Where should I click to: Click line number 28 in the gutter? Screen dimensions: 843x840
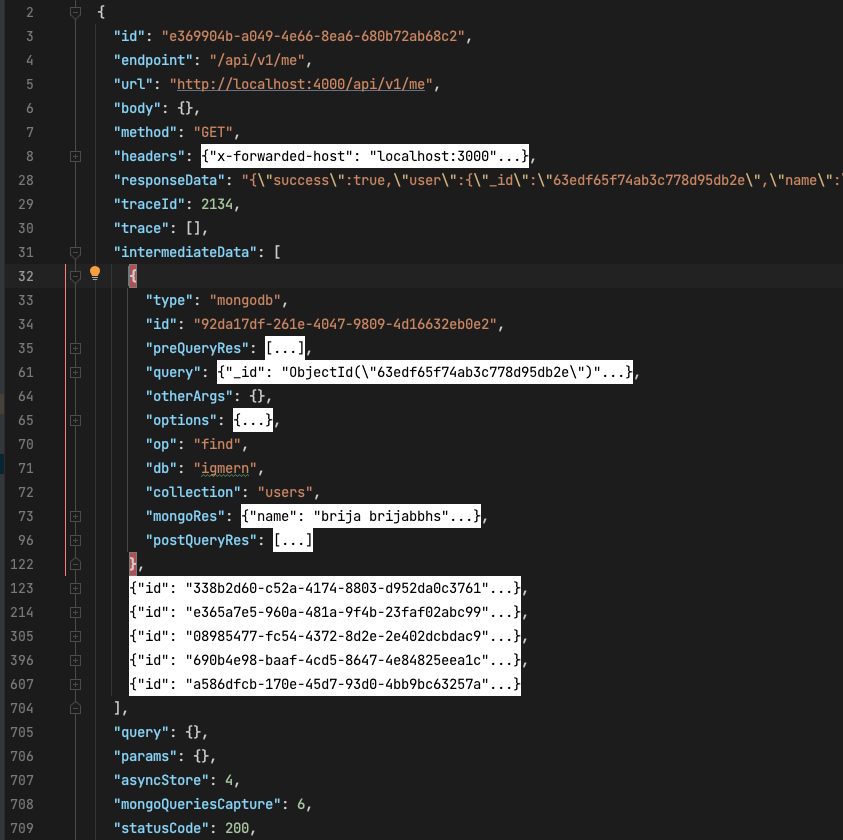click(x=25, y=180)
